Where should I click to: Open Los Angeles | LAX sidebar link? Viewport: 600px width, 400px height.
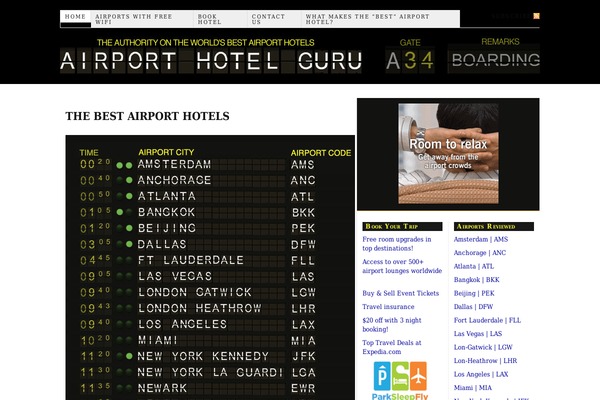481,374
